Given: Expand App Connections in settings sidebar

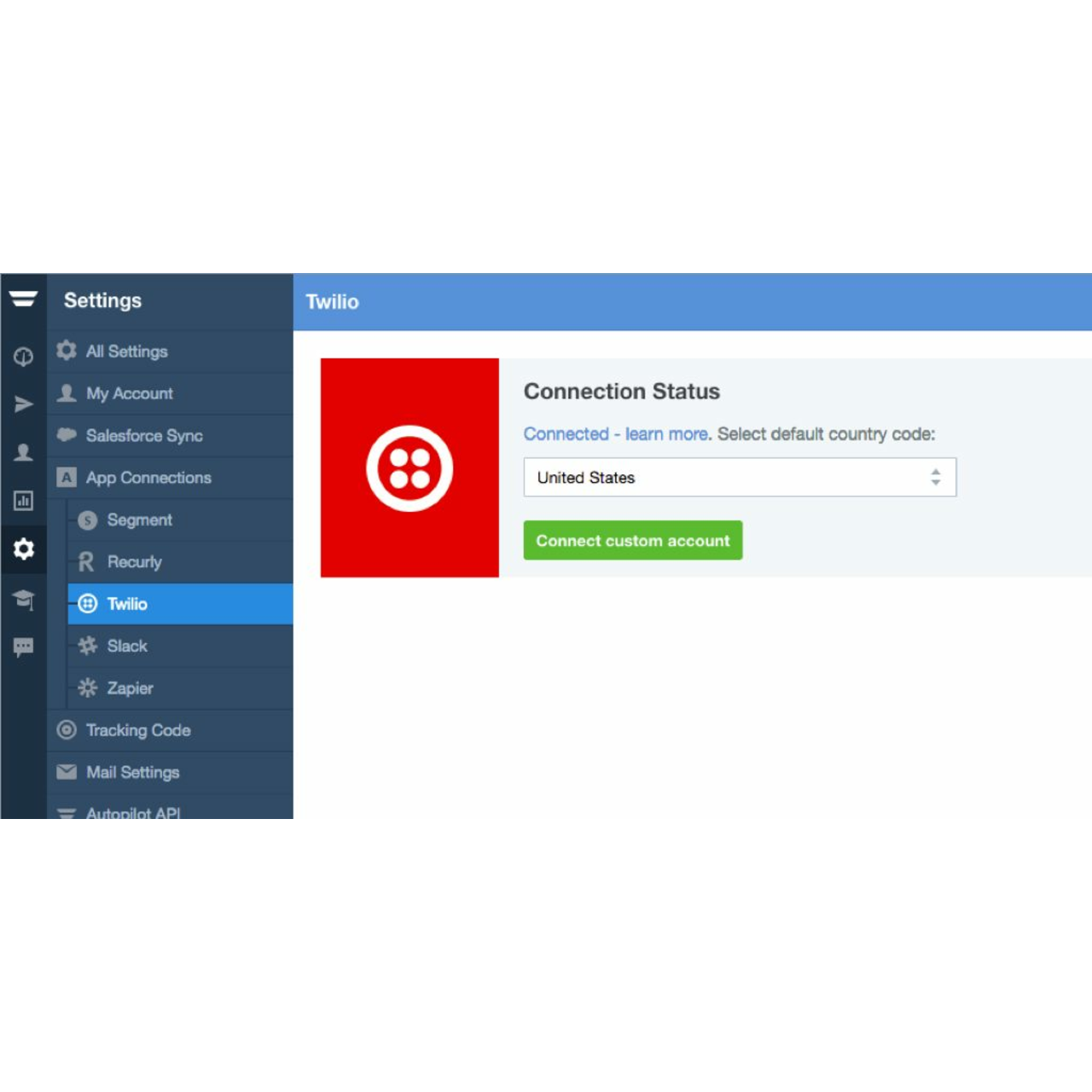Looking at the screenshot, I should (148, 478).
